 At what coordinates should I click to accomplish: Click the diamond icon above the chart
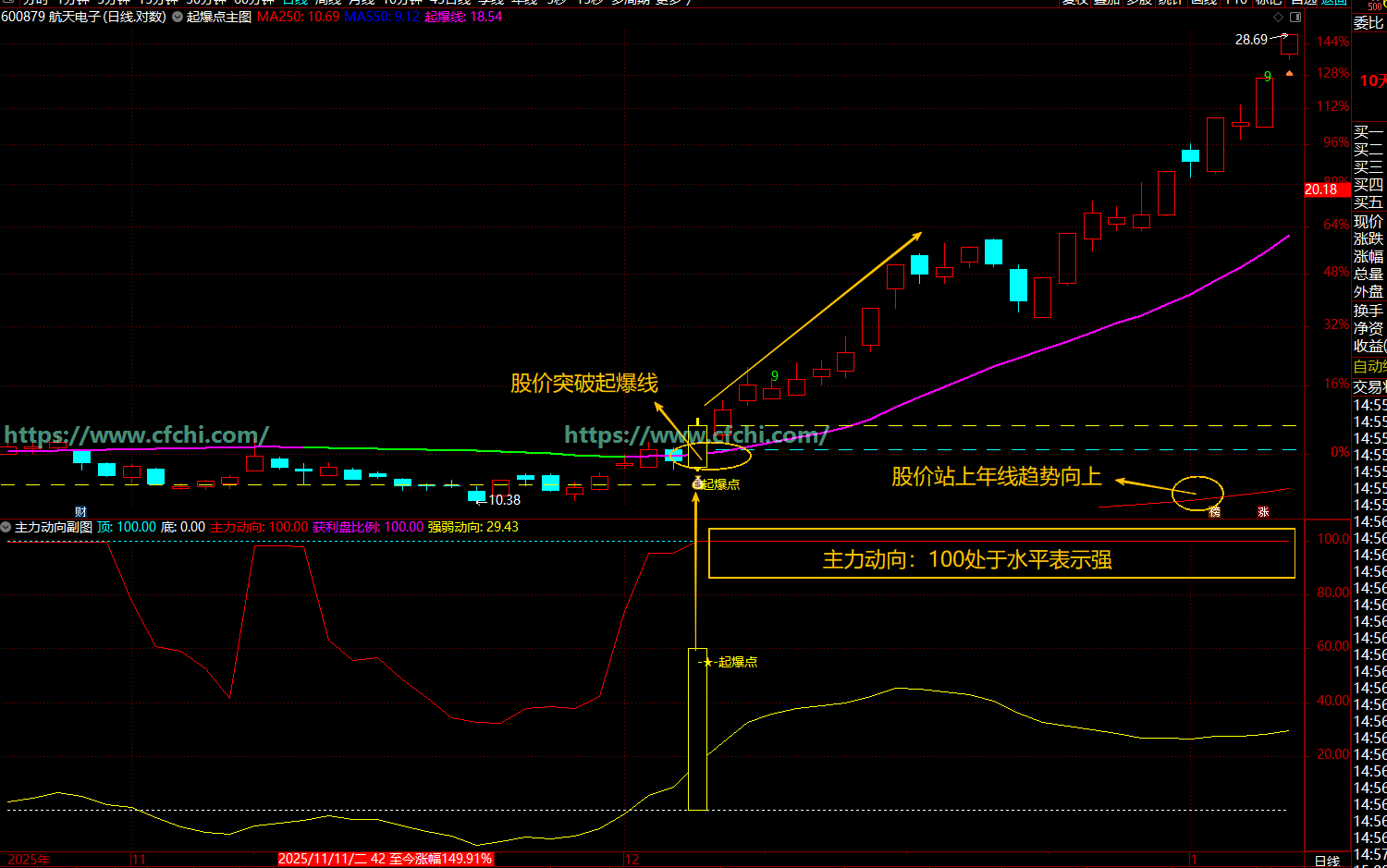point(1279,17)
